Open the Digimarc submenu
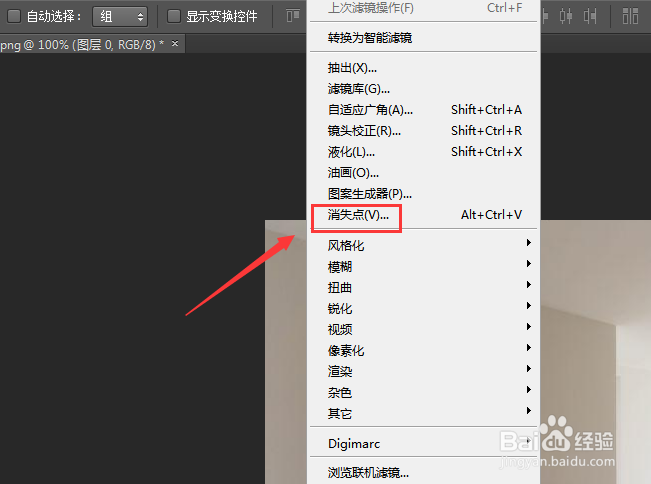This screenshot has width=651, height=484. point(423,444)
